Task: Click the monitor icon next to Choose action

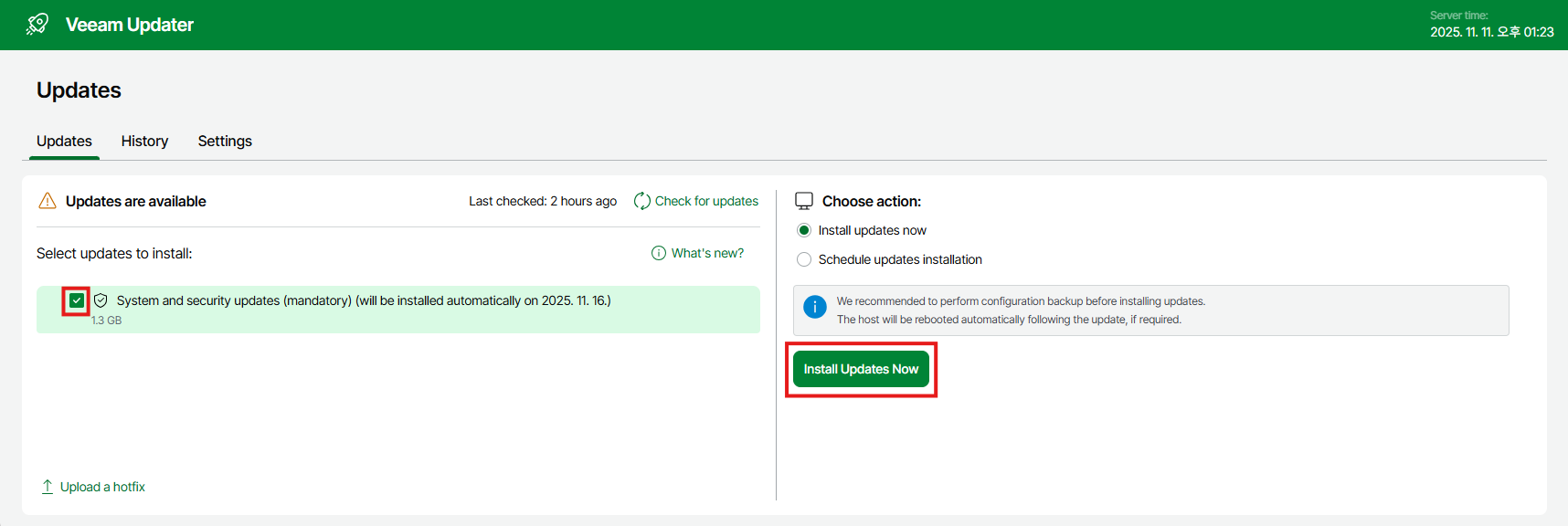Action: pos(804,201)
